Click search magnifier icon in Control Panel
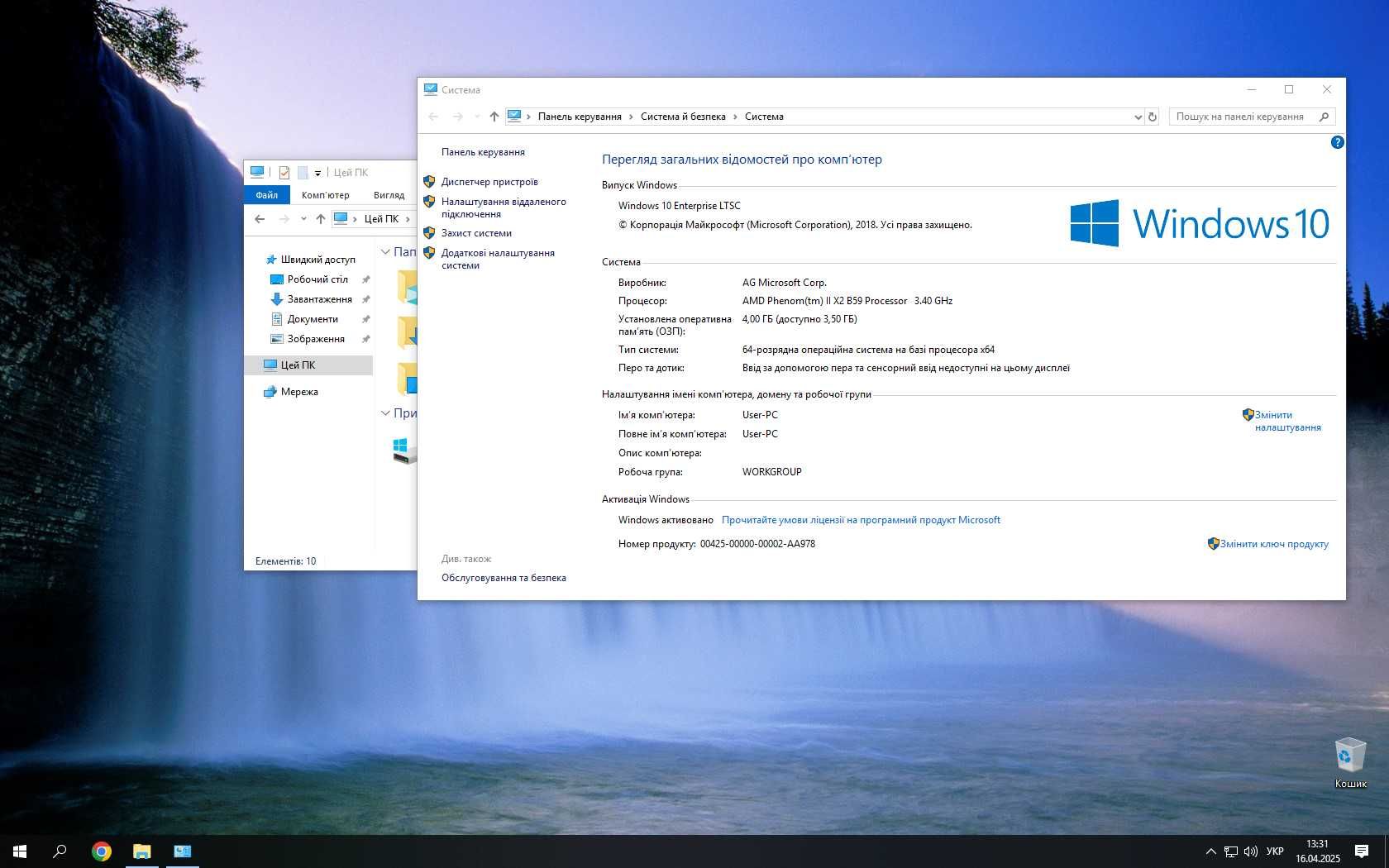 pyautogui.click(x=1324, y=117)
